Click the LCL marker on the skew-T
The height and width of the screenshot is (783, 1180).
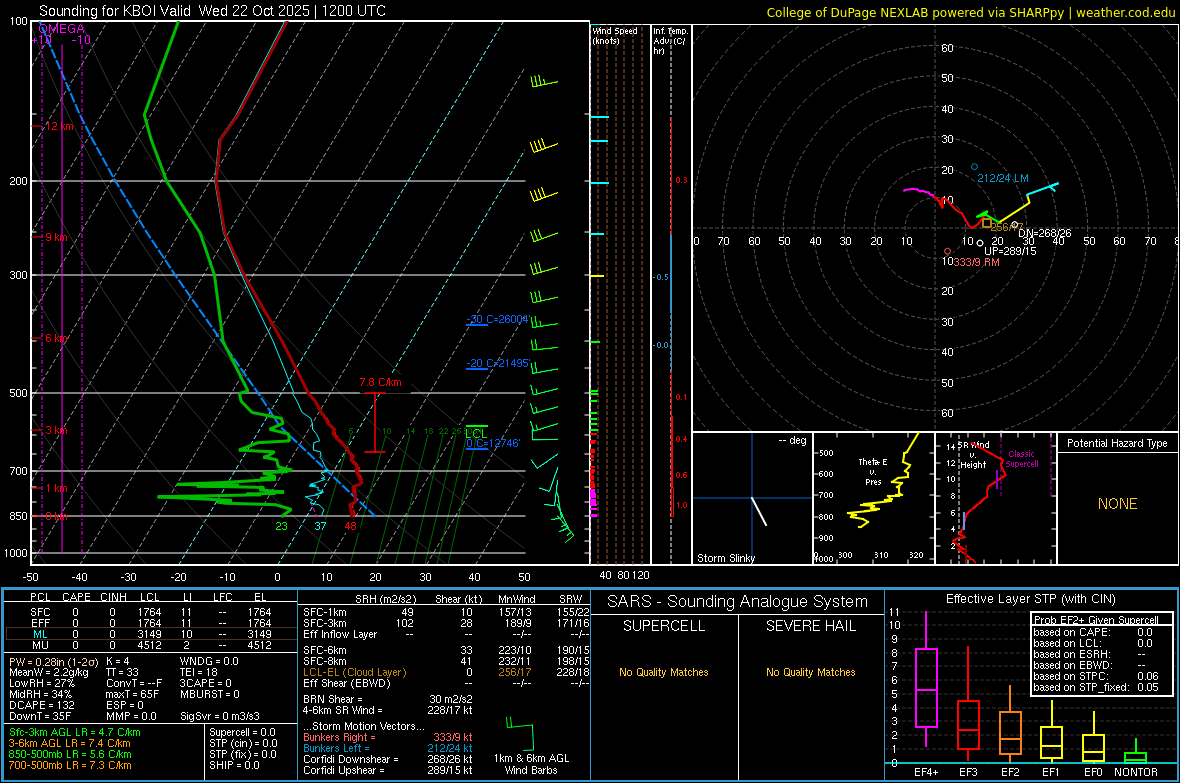coord(476,434)
